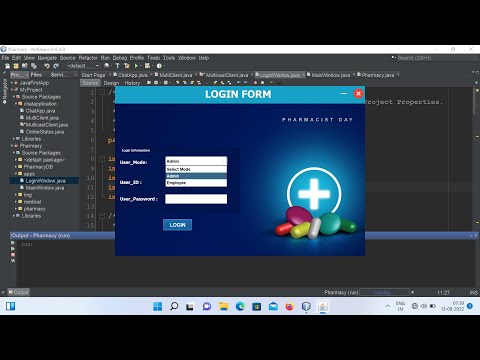The height and width of the screenshot is (360, 480).
Task: Open the Widgets taskbar icon
Action: pyautogui.click(x=11, y=306)
